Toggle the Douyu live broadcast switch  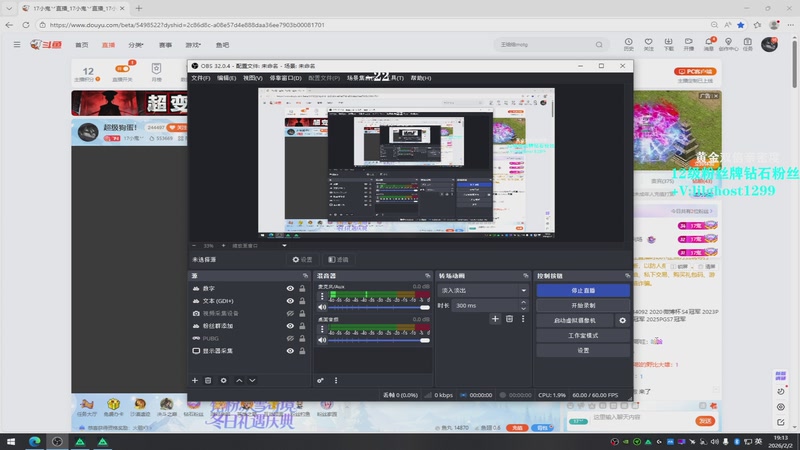(x=122, y=68)
